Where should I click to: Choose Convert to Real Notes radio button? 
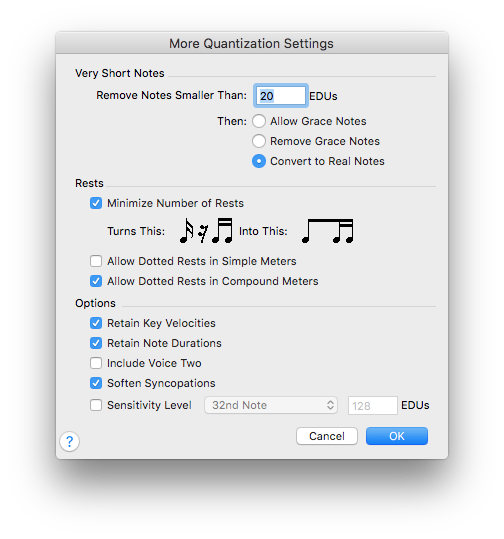[x=259, y=161]
